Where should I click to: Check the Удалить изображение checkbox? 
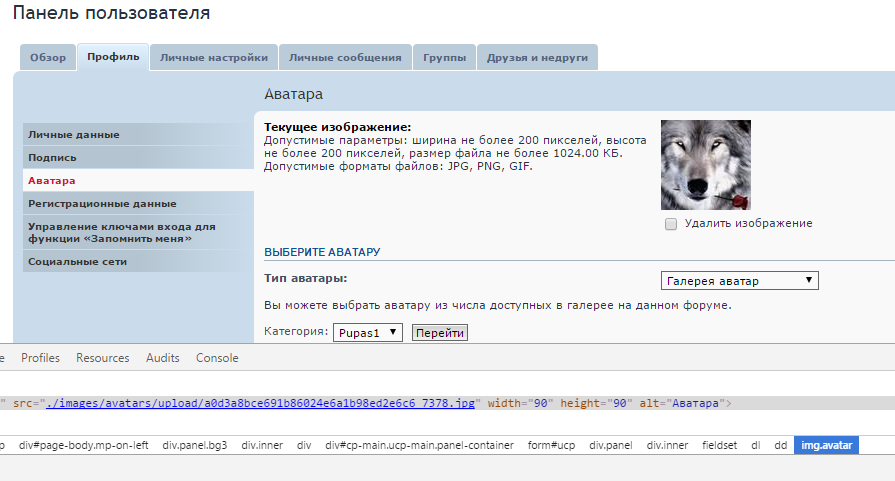671,224
